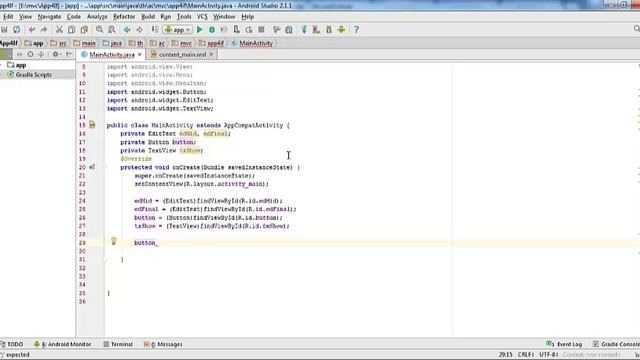640x360 pixels.
Task: Close the MainActivity.java tab
Action: 140,54
